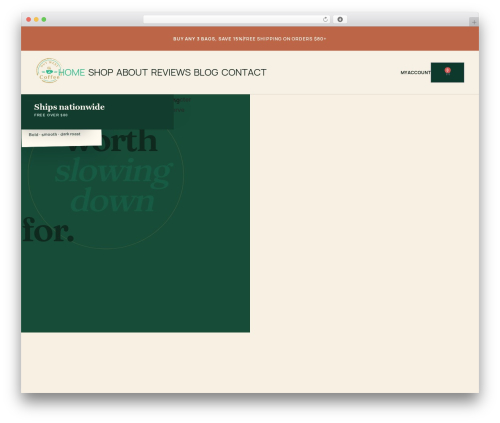Open the REVIEWS menu item
This screenshot has height=423, width=500.
click(171, 72)
